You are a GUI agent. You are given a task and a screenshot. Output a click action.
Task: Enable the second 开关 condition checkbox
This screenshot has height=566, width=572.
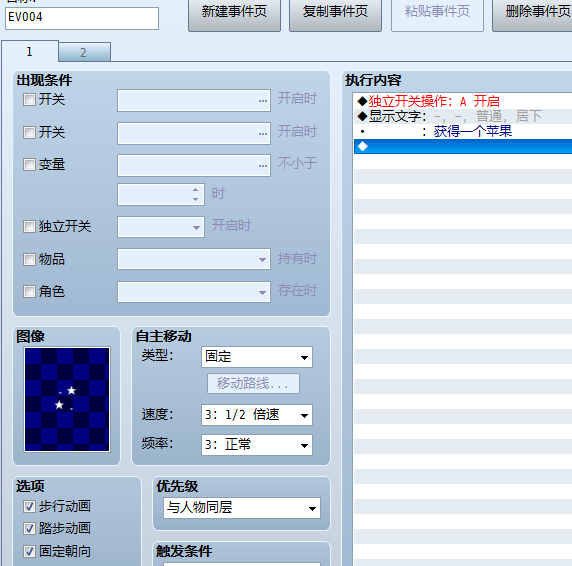tap(29, 132)
